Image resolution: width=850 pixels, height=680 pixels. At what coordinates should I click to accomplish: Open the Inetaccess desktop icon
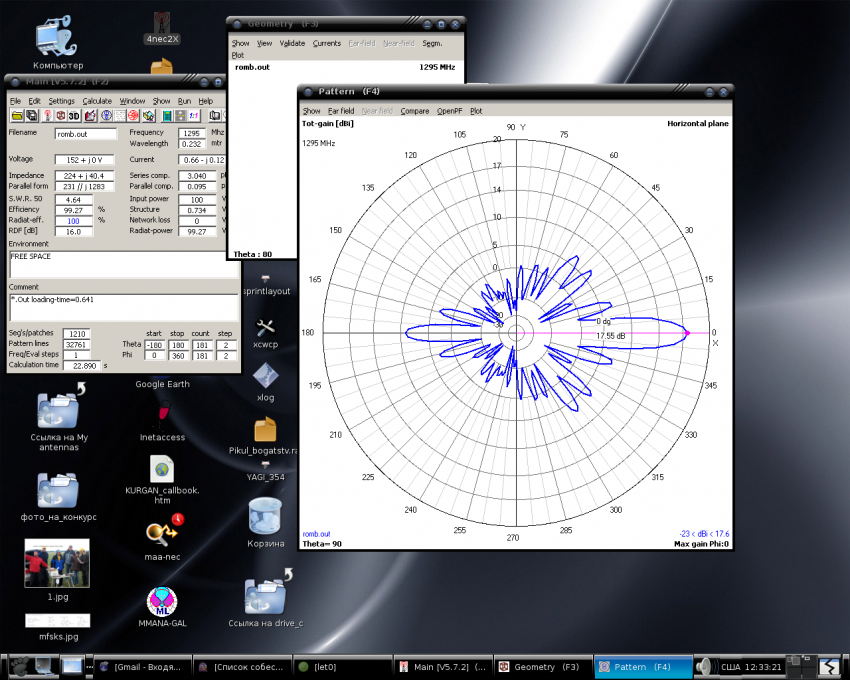coord(162,421)
